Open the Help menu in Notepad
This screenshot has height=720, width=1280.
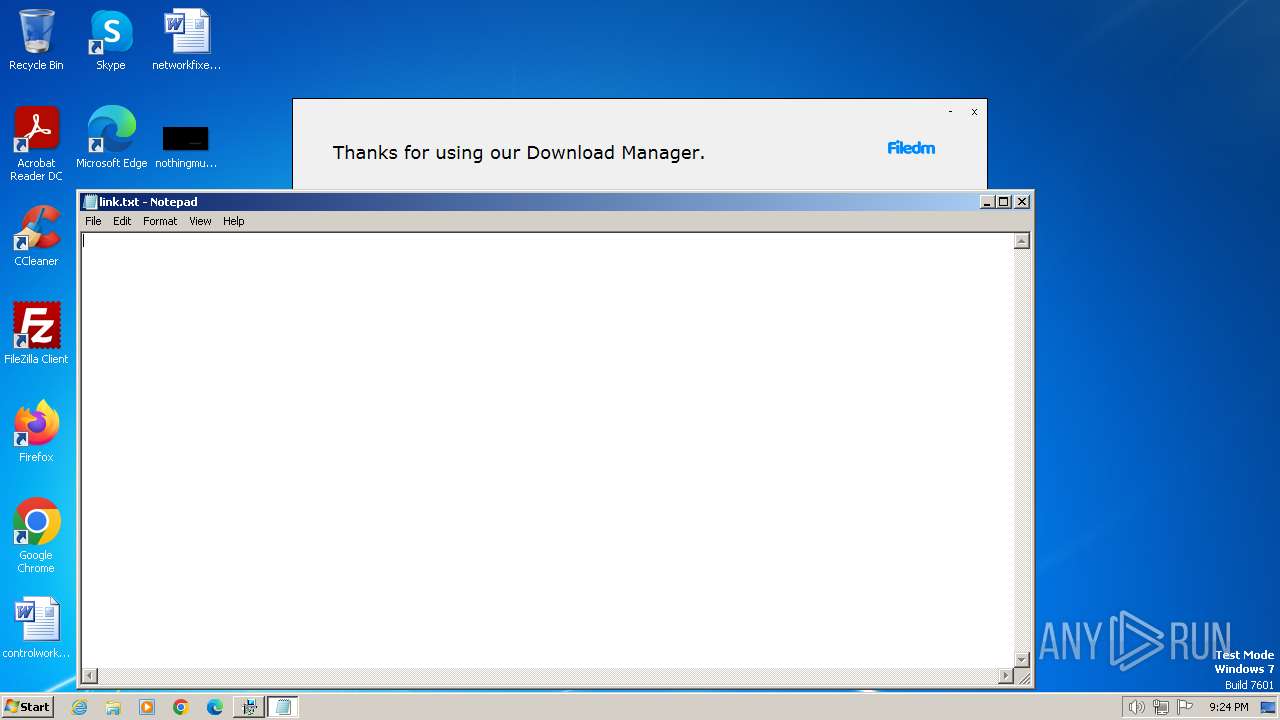coord(233,221)
